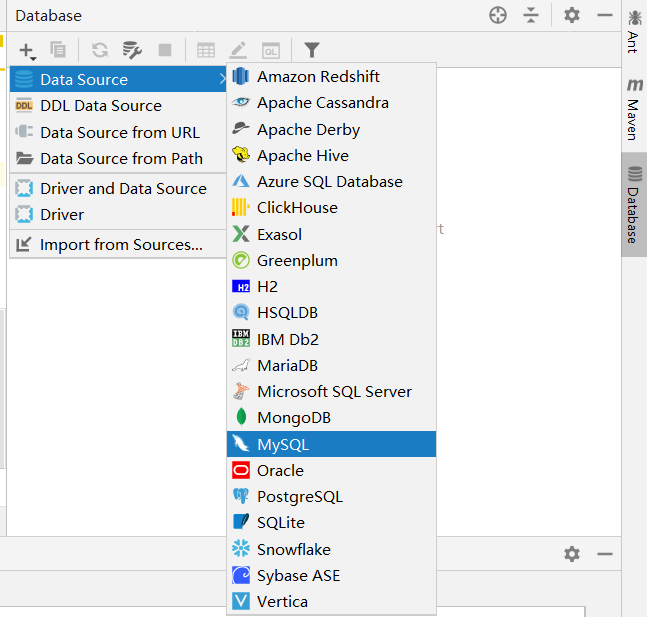Viewport: 648px width, 618px height.
Task: Select Exasol data source
Action: (x=331, y=234)
